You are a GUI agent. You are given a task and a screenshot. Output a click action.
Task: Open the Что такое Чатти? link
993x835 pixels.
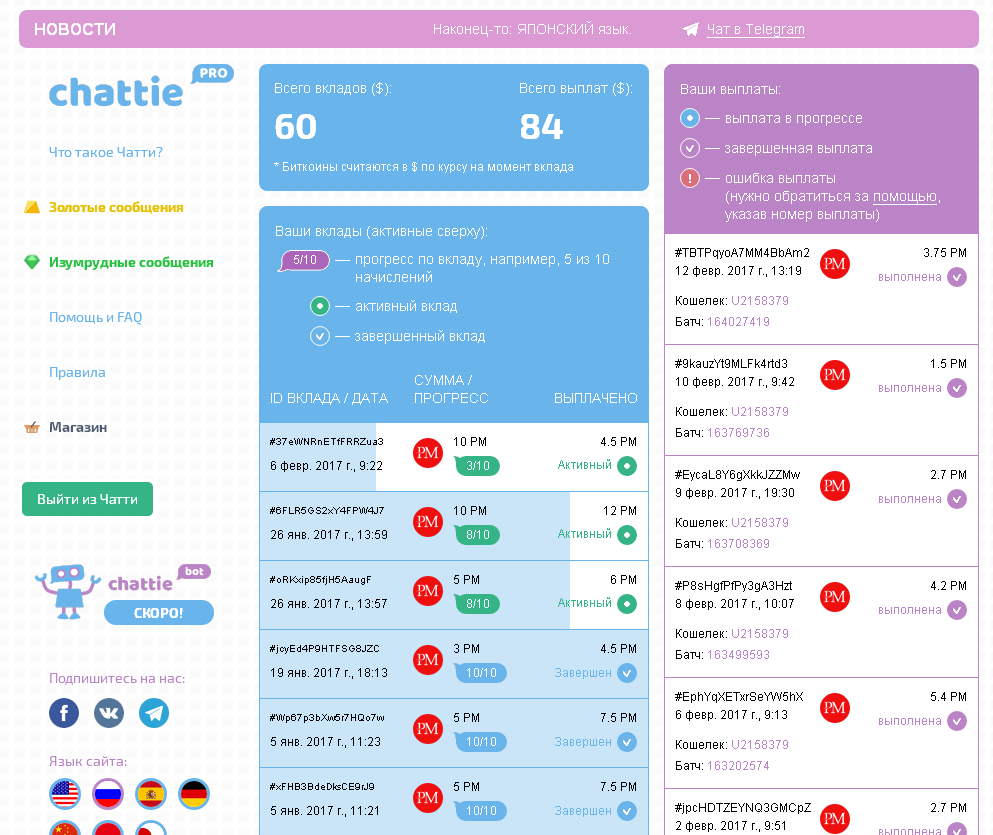(x=106, y=152)
